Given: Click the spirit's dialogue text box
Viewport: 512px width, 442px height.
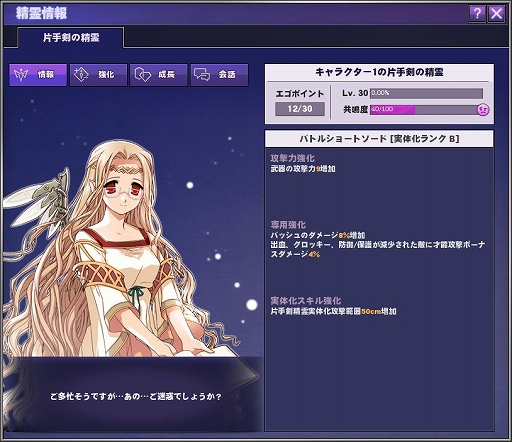Looking at the screenshot, I should (x=136, y=396).
